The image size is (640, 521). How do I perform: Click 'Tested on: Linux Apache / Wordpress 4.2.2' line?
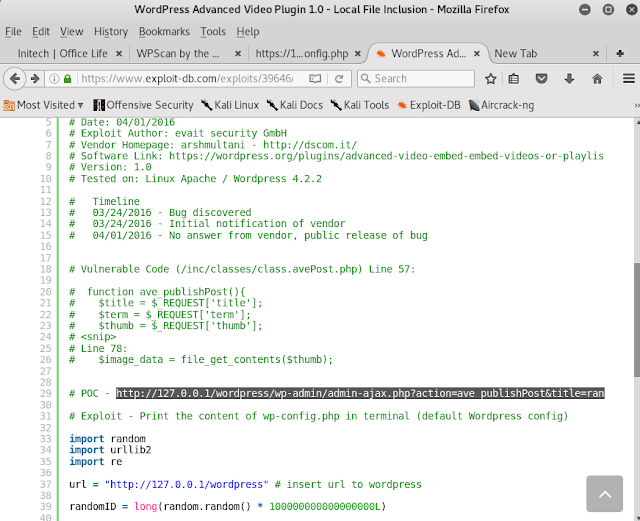tap(196, 178)
